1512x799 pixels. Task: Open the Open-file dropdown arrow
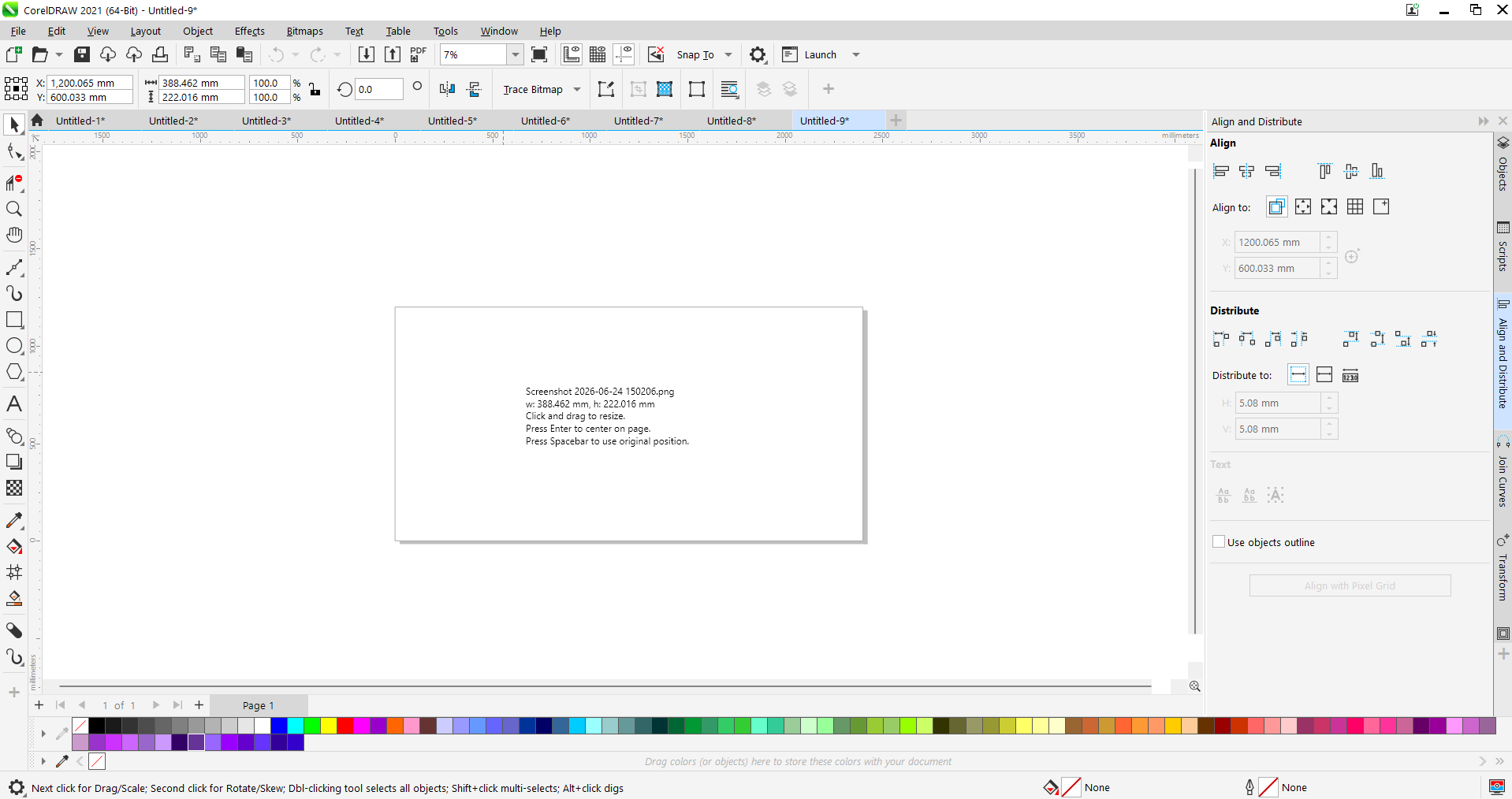[59, 54]
